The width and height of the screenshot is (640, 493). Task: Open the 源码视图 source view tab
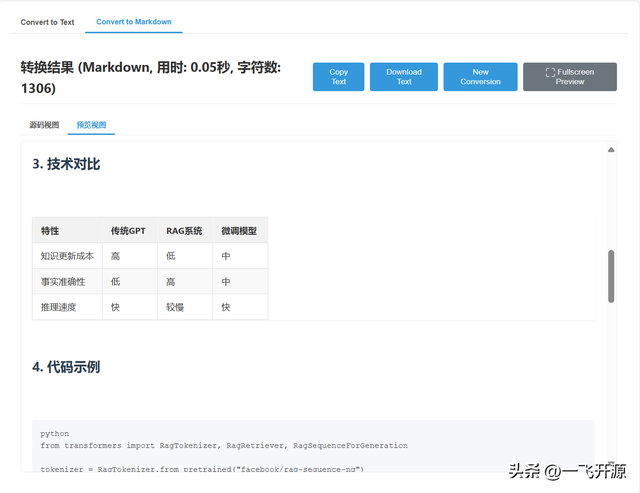coord(44,125)
